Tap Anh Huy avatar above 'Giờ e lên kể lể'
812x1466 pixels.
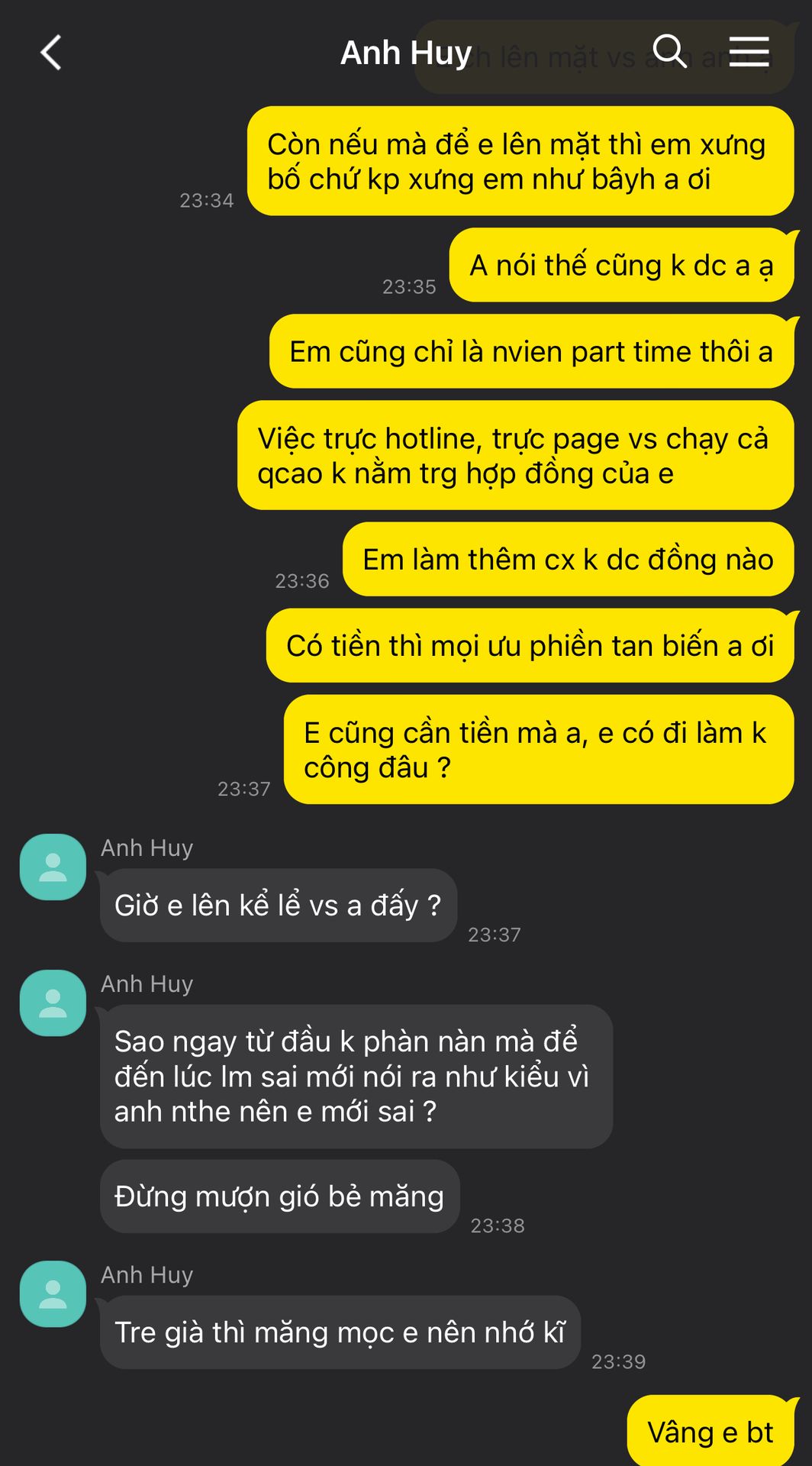coord(53,867)
